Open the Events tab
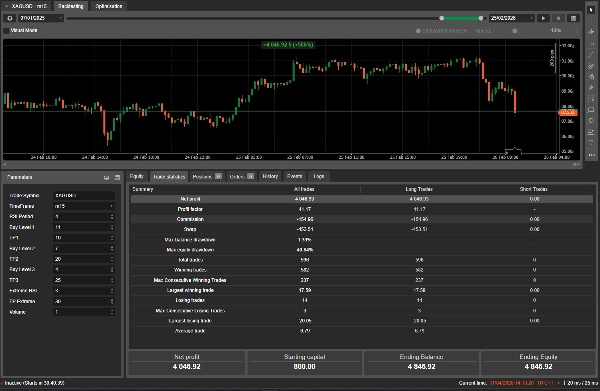 click(x=295, y=176)
